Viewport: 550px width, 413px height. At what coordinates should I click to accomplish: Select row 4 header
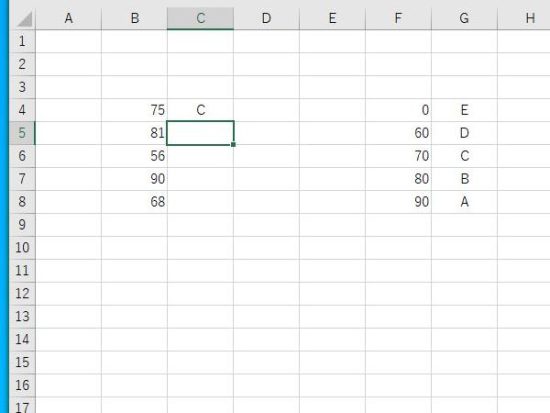click(x=22, y=110)
